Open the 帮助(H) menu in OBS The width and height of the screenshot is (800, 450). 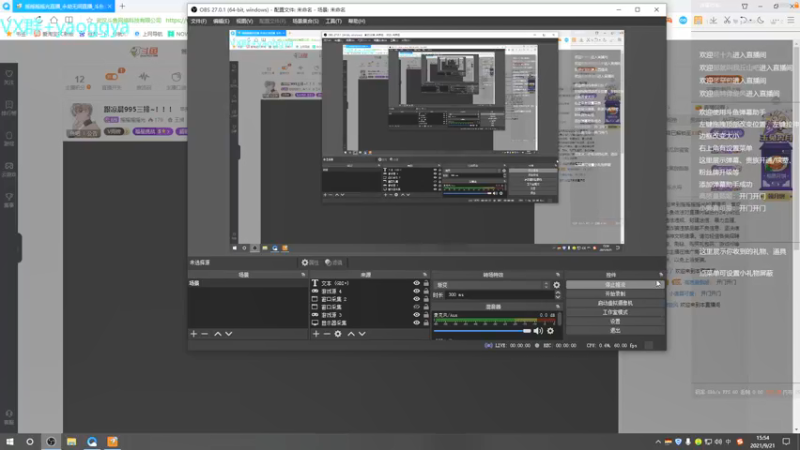pos(357,21)
